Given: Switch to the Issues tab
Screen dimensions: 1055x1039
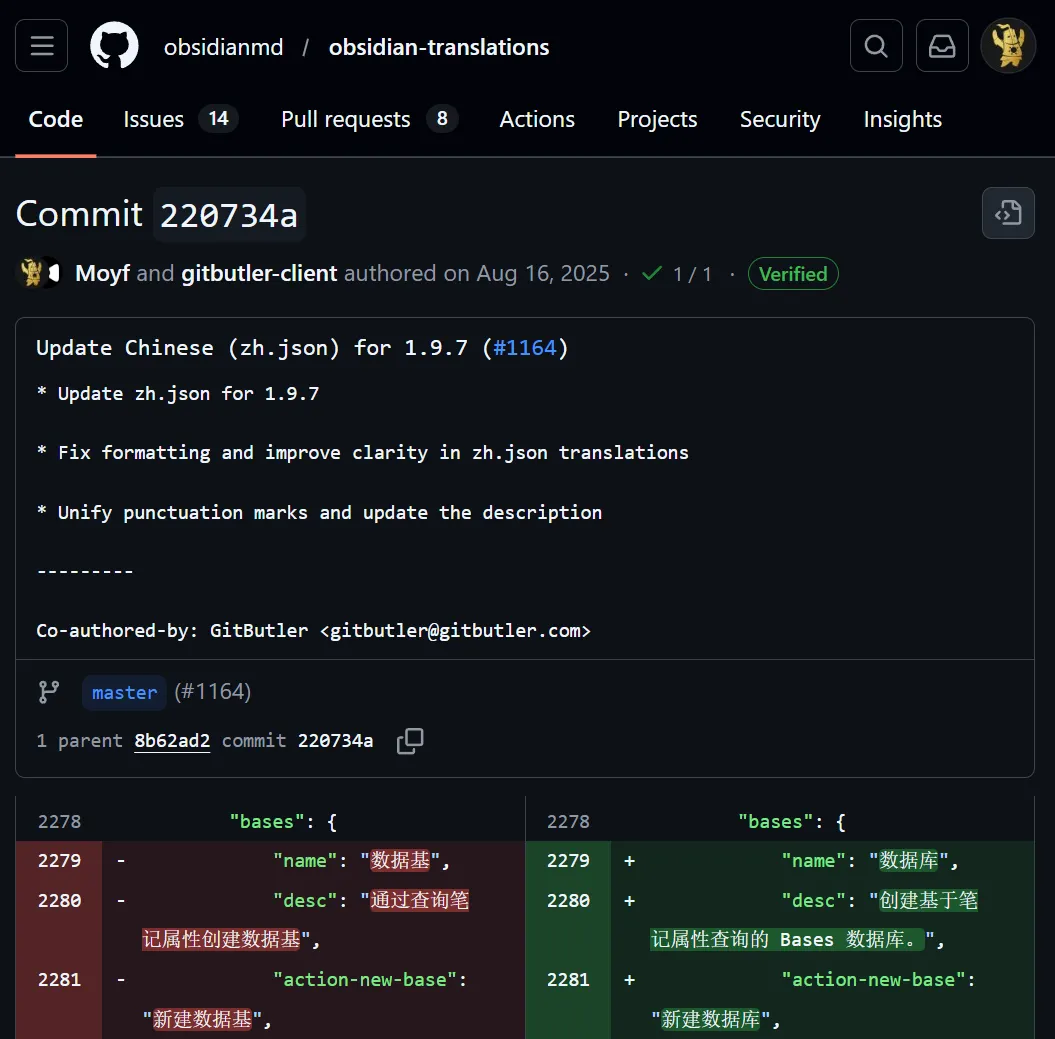Looking at the screenshot, I should coord(180,120).
